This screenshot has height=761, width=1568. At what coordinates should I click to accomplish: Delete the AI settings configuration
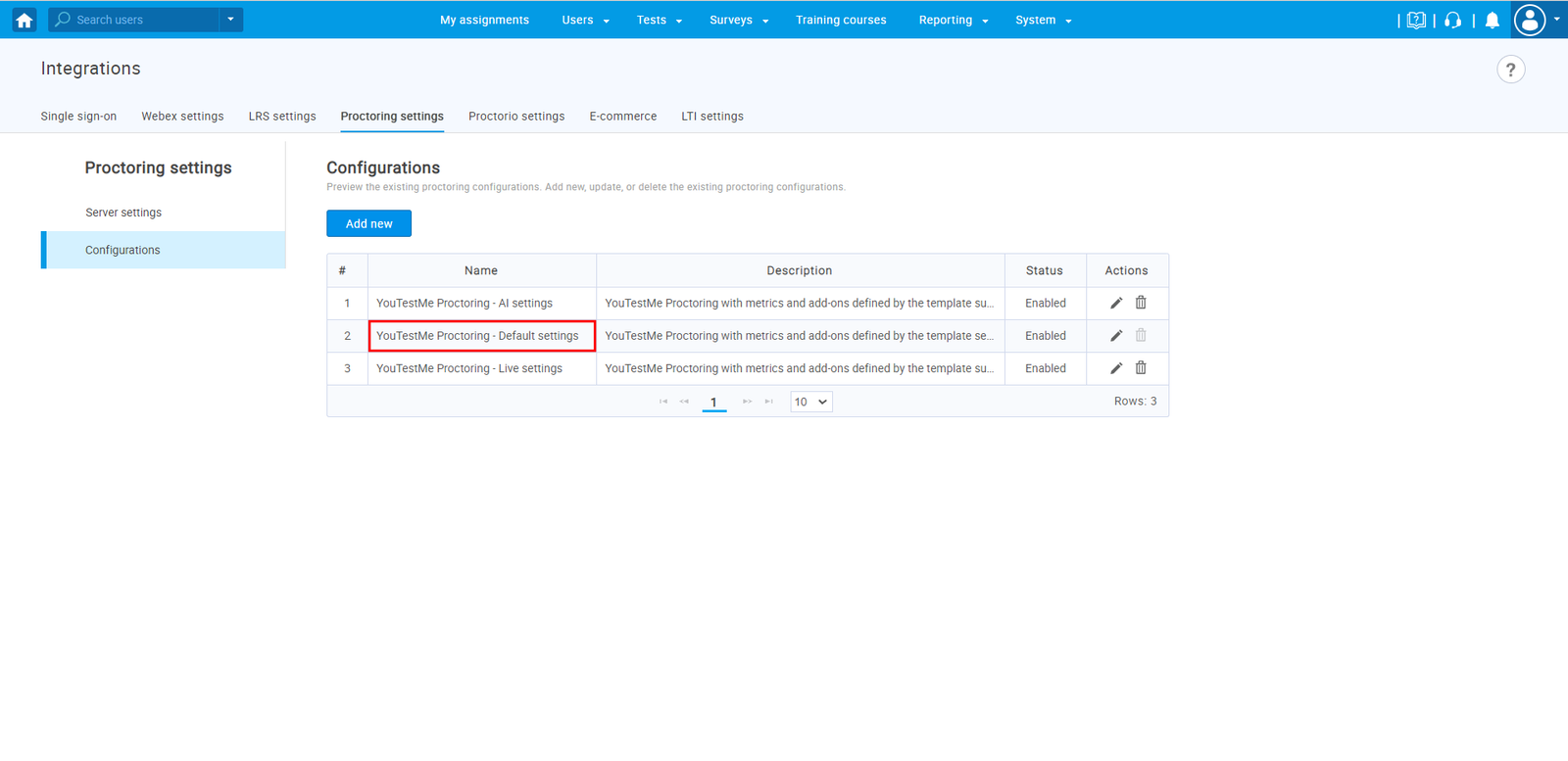click(1141, 304)
